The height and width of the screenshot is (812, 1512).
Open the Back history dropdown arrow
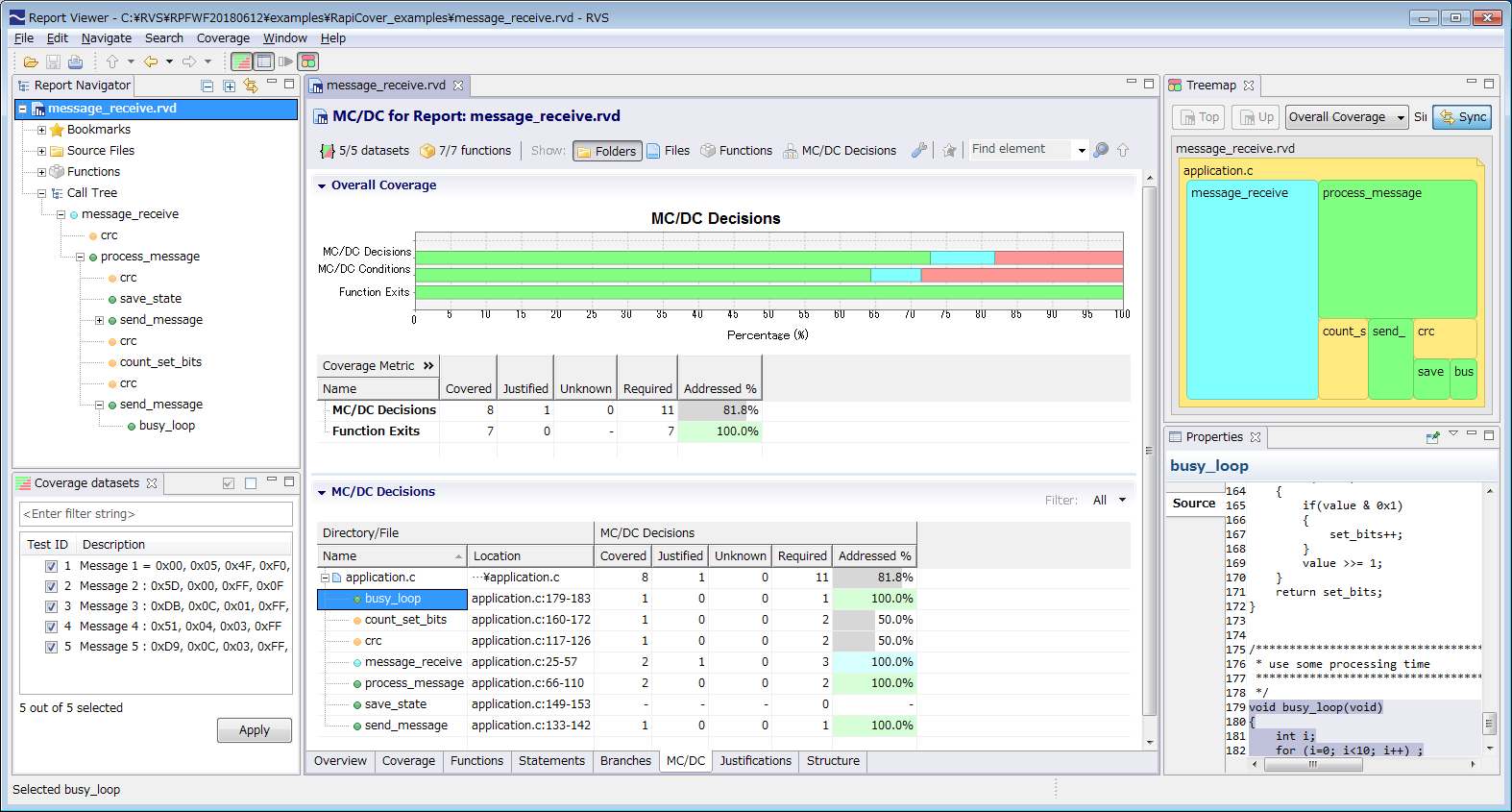pyautogui.click(x=169, y=62)
